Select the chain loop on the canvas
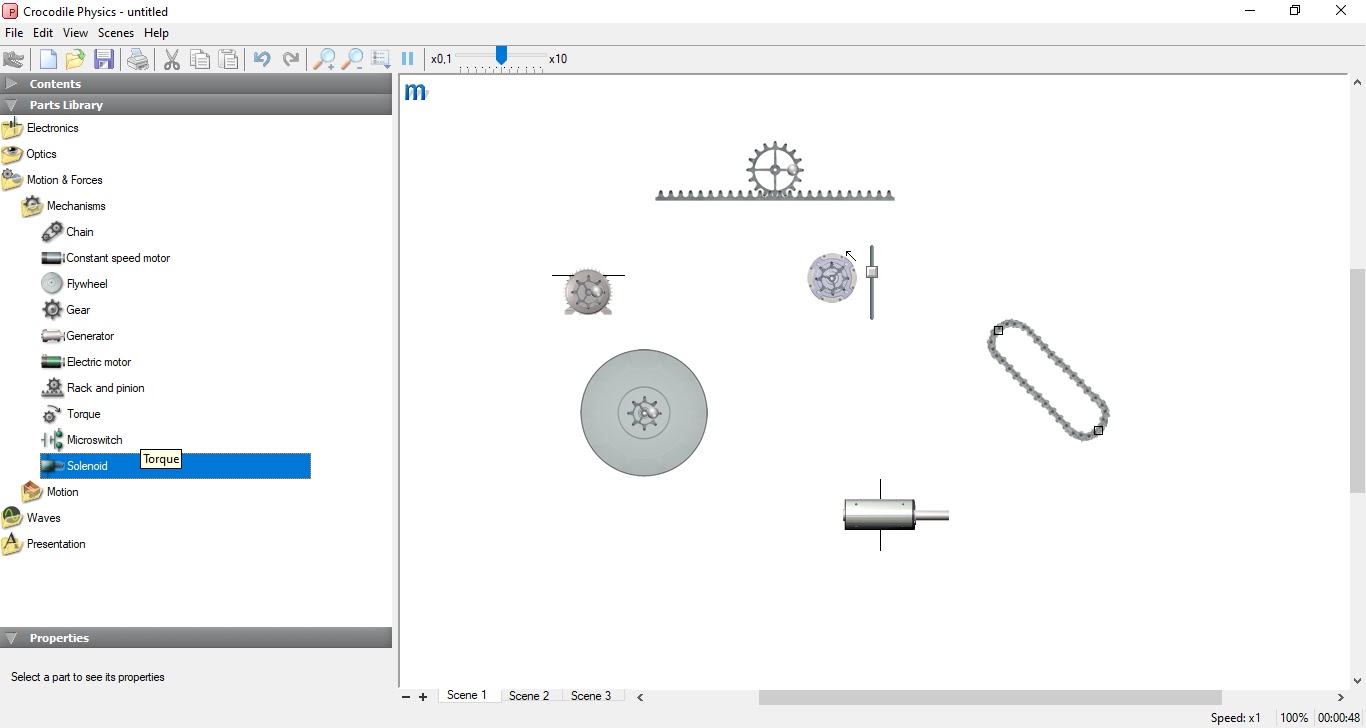The height and width of the screenshot is (728, 1366). [1048, 380]
